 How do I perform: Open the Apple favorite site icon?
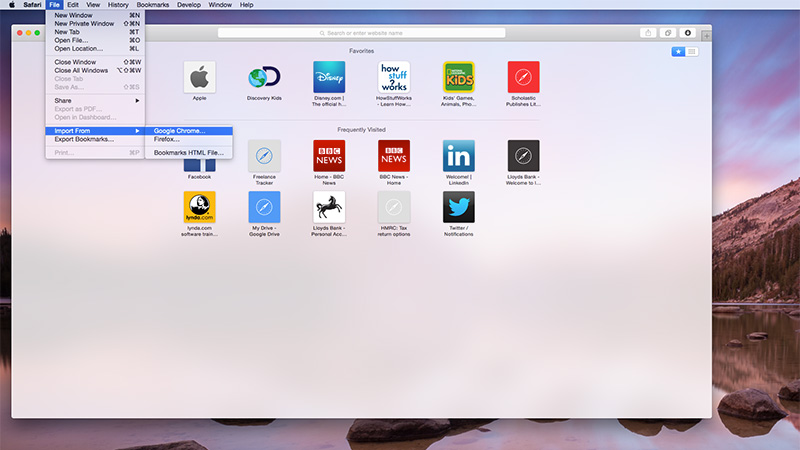[x=199, y=77]
